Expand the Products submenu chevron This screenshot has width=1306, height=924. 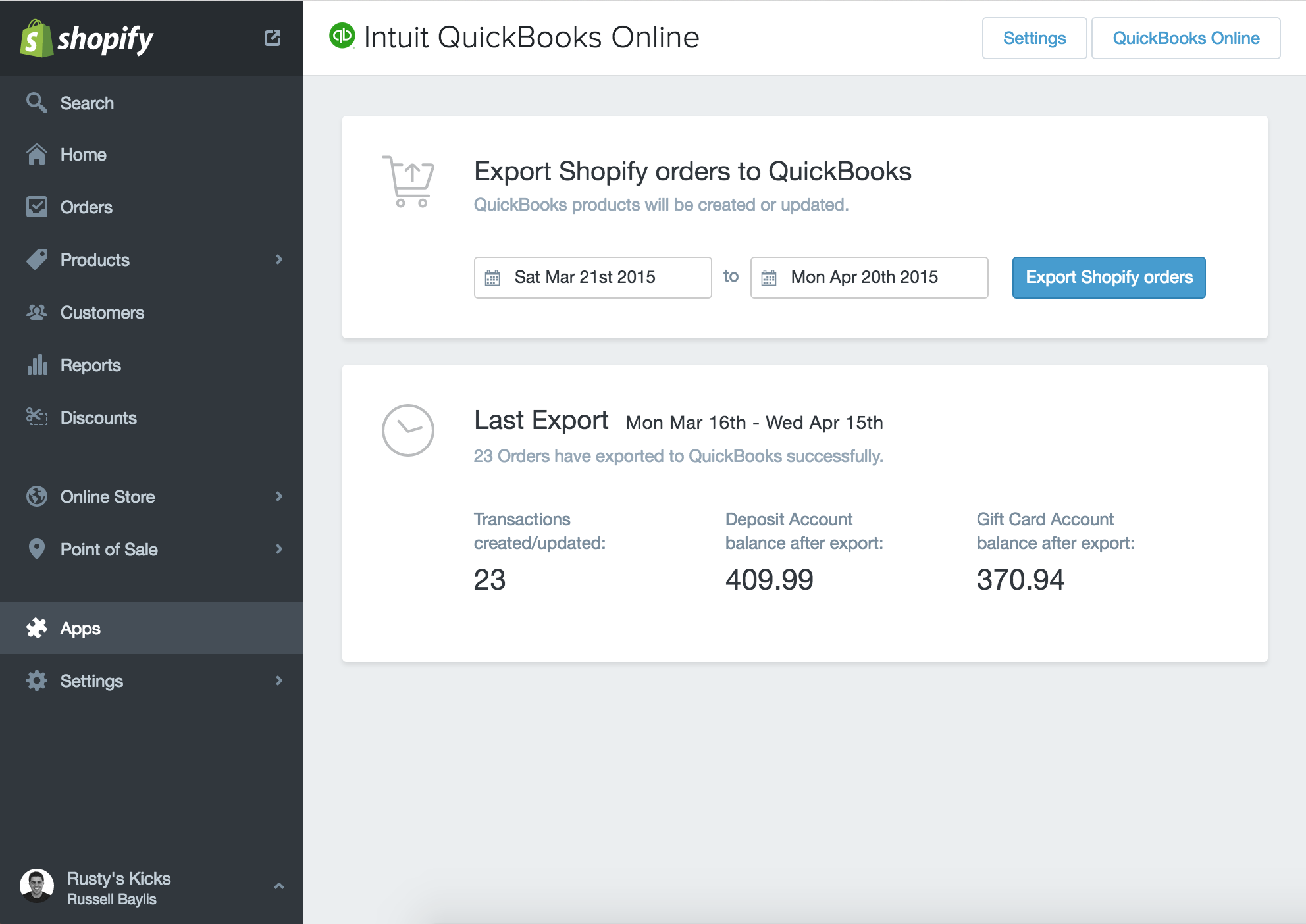click(279, 259)
